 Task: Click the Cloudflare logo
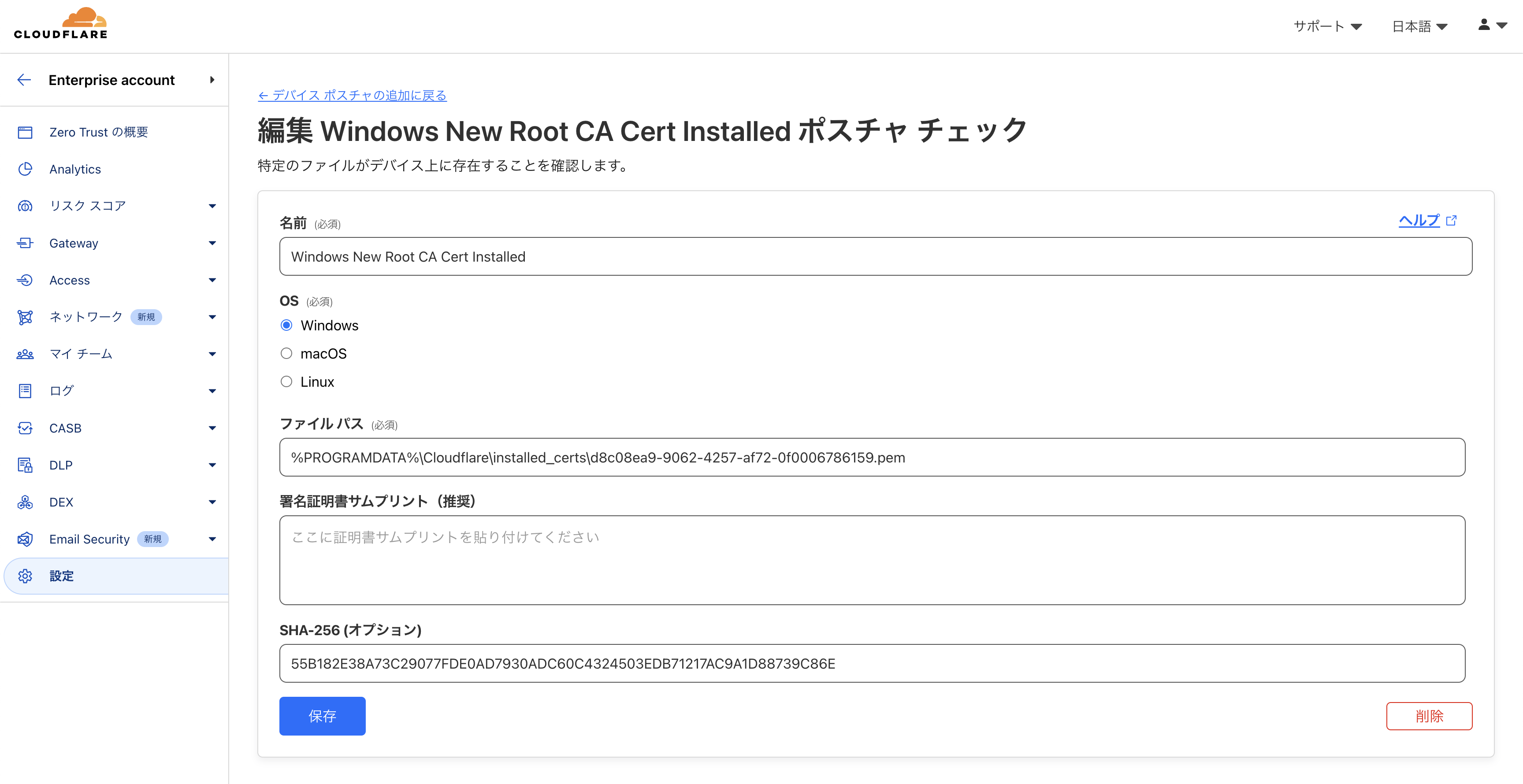pyautogui.click(x=61, y=24)
